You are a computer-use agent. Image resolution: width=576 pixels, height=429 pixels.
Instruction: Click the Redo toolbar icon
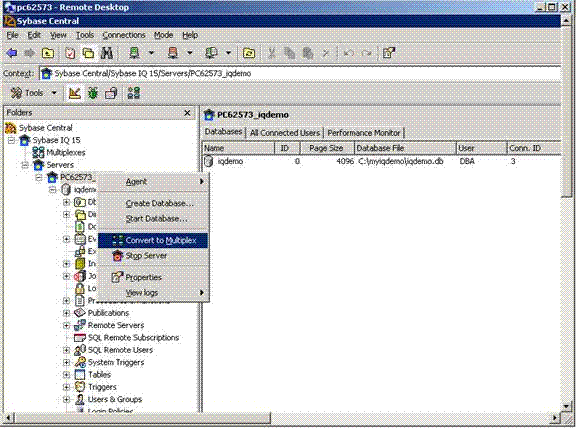point(367,54)
